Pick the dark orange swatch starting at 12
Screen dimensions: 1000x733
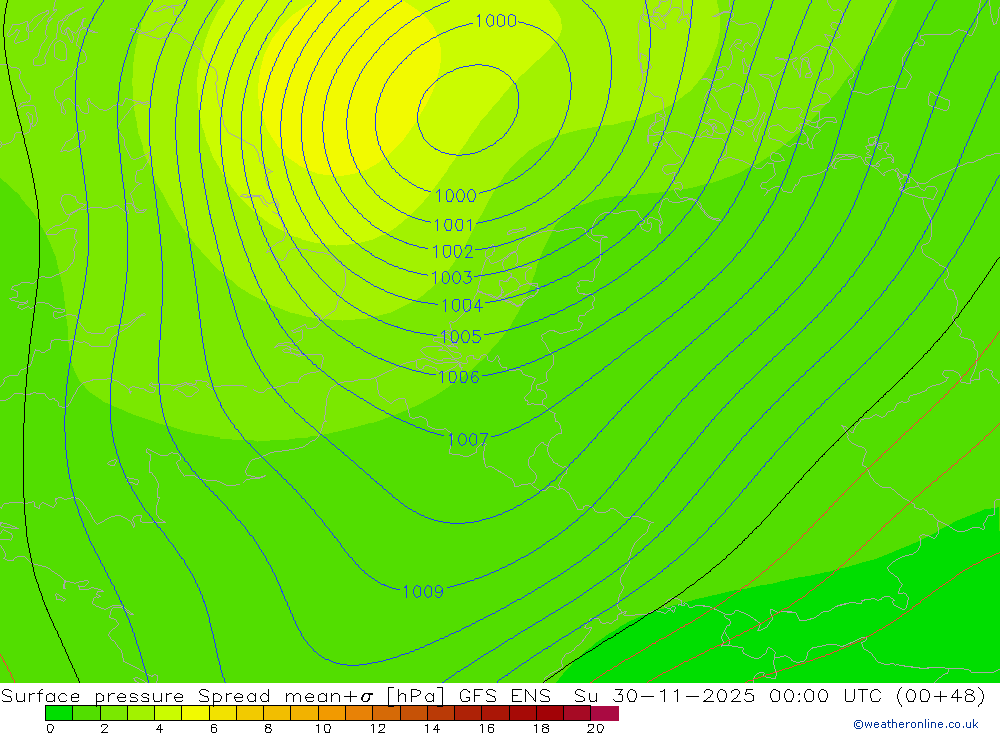(x=386, y=713)
